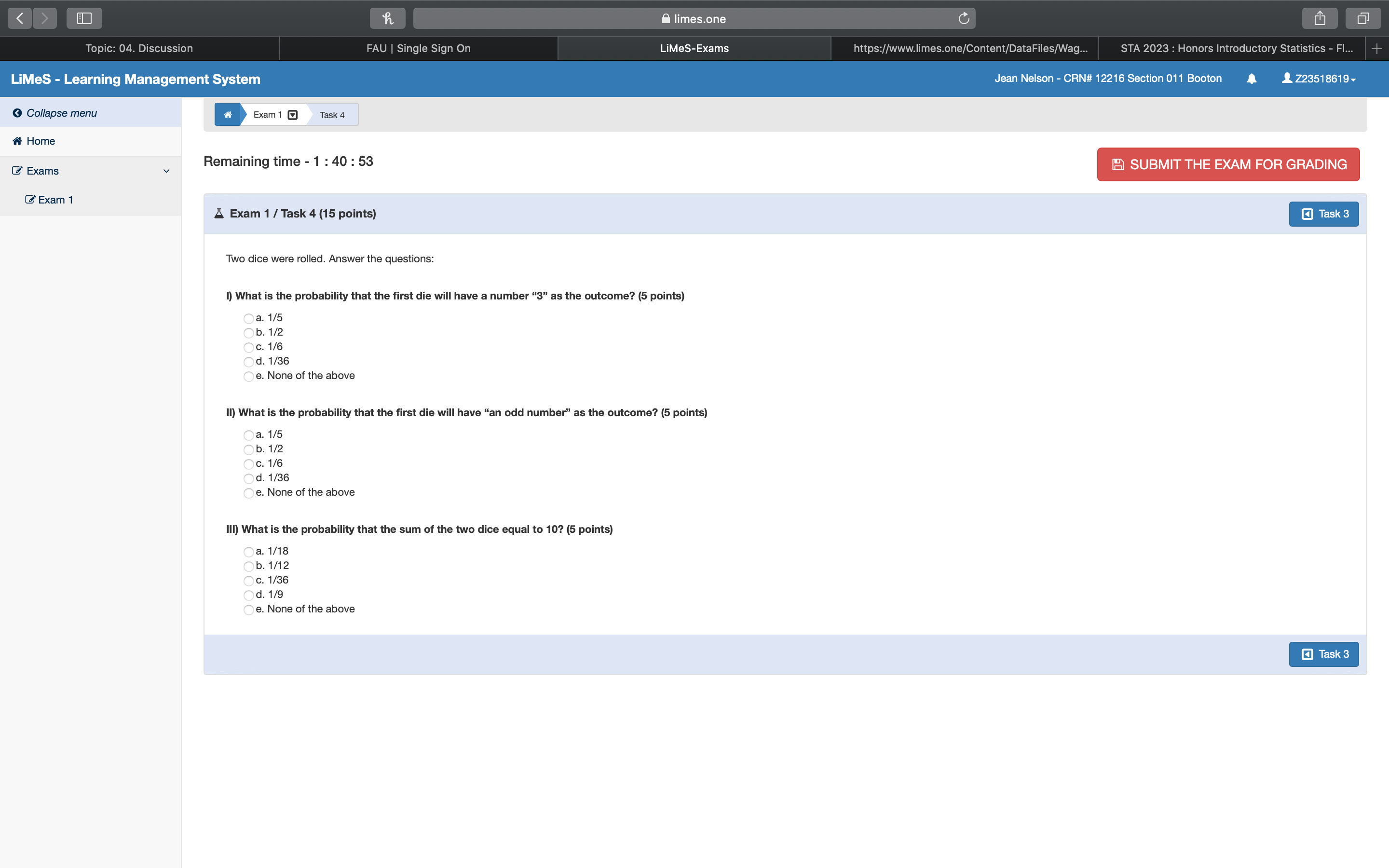Click the notification bell icon
Viewport: 1389px width, 868px height.
1251,79
